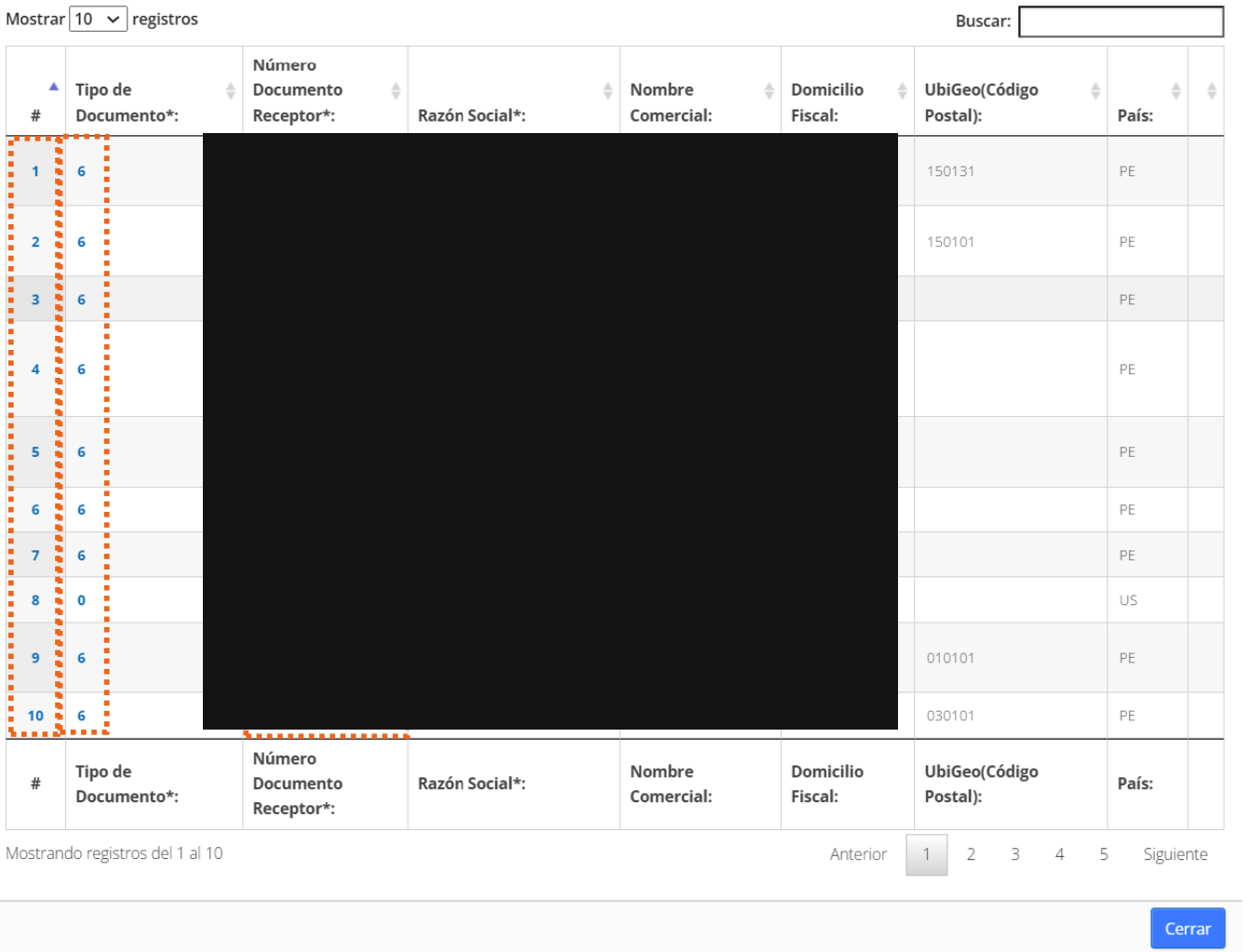
Task: Select row number 1 link
Action: pos(35,171)
